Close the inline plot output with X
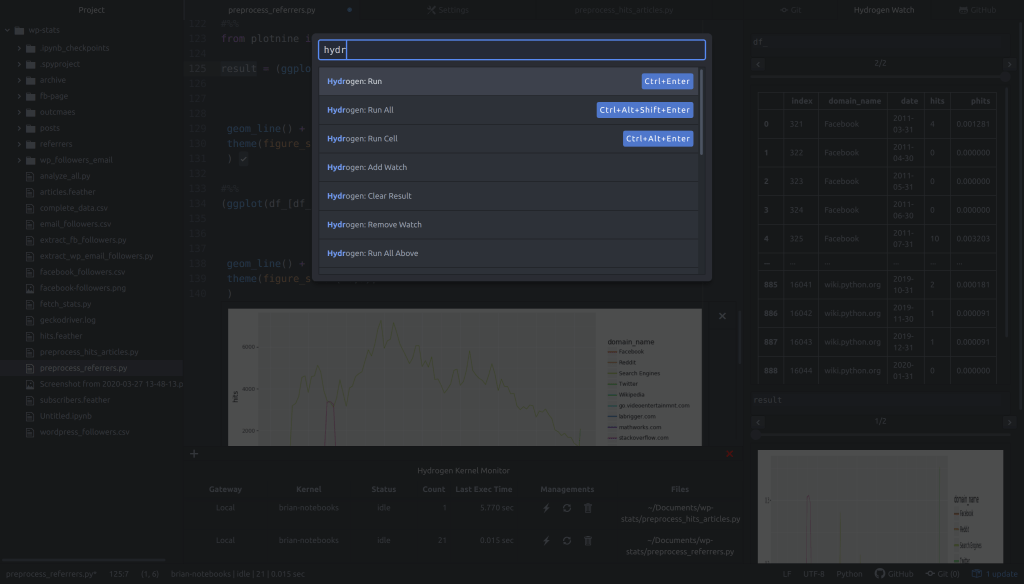Image resolution: width=1024 pixels, height=584 pixels. [722, 316]
